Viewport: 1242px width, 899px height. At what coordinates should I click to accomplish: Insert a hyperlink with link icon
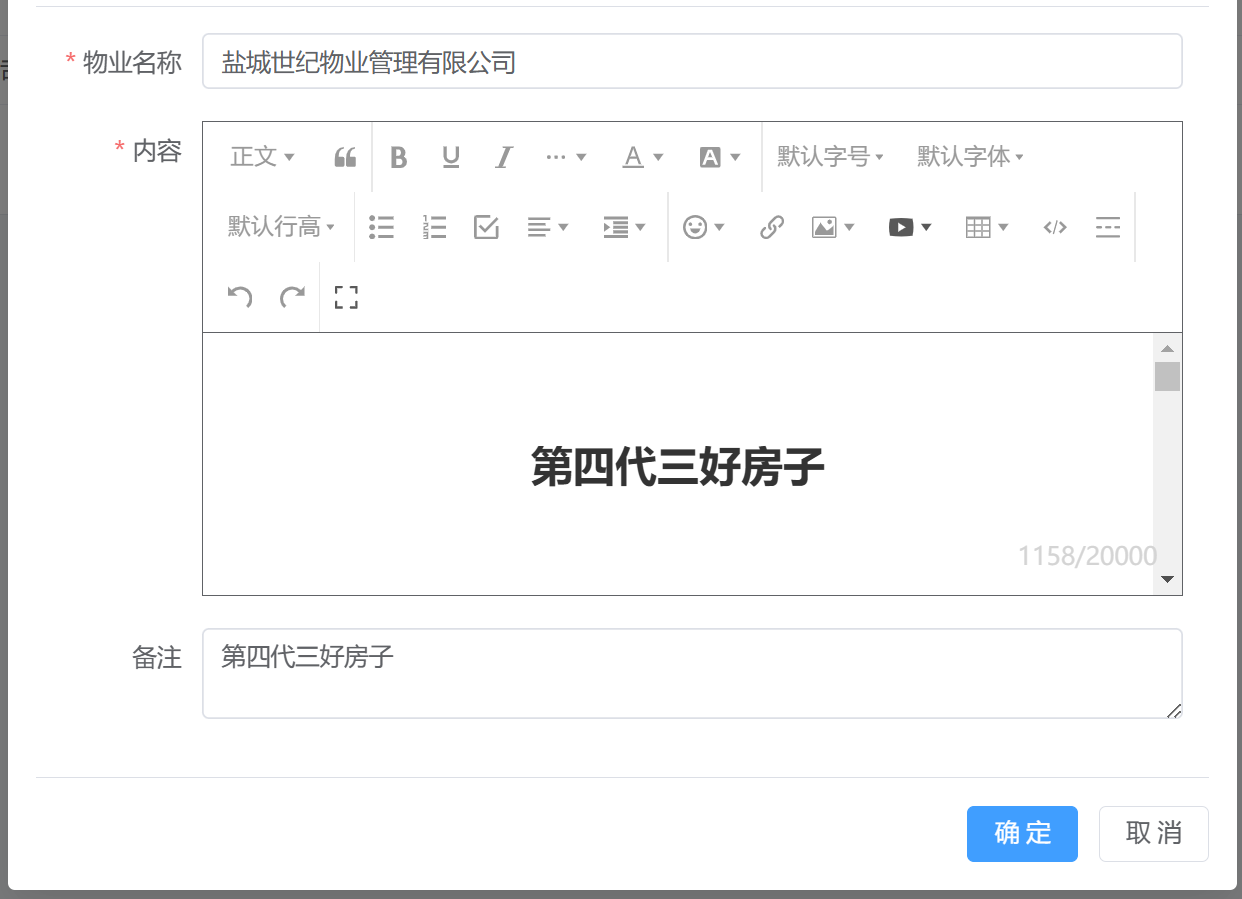pyautogui.click(x=771, y=227)
